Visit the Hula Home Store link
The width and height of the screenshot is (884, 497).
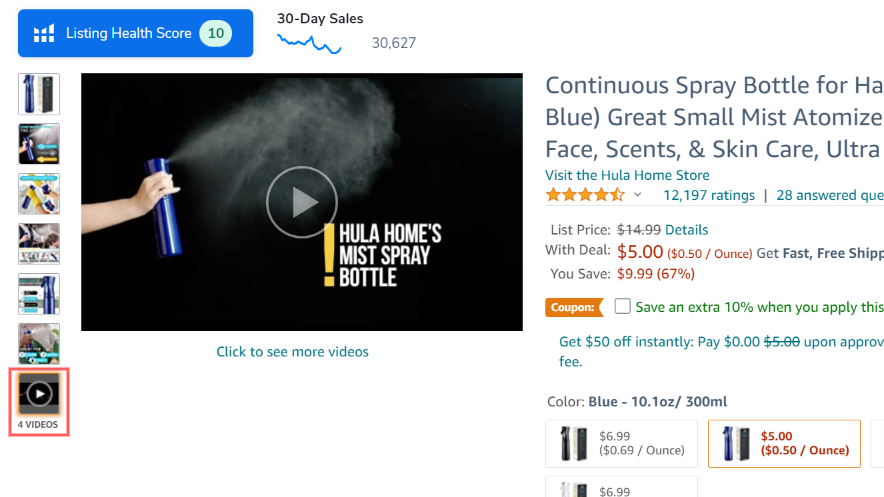pyautogui.click(x=625, y=175)
